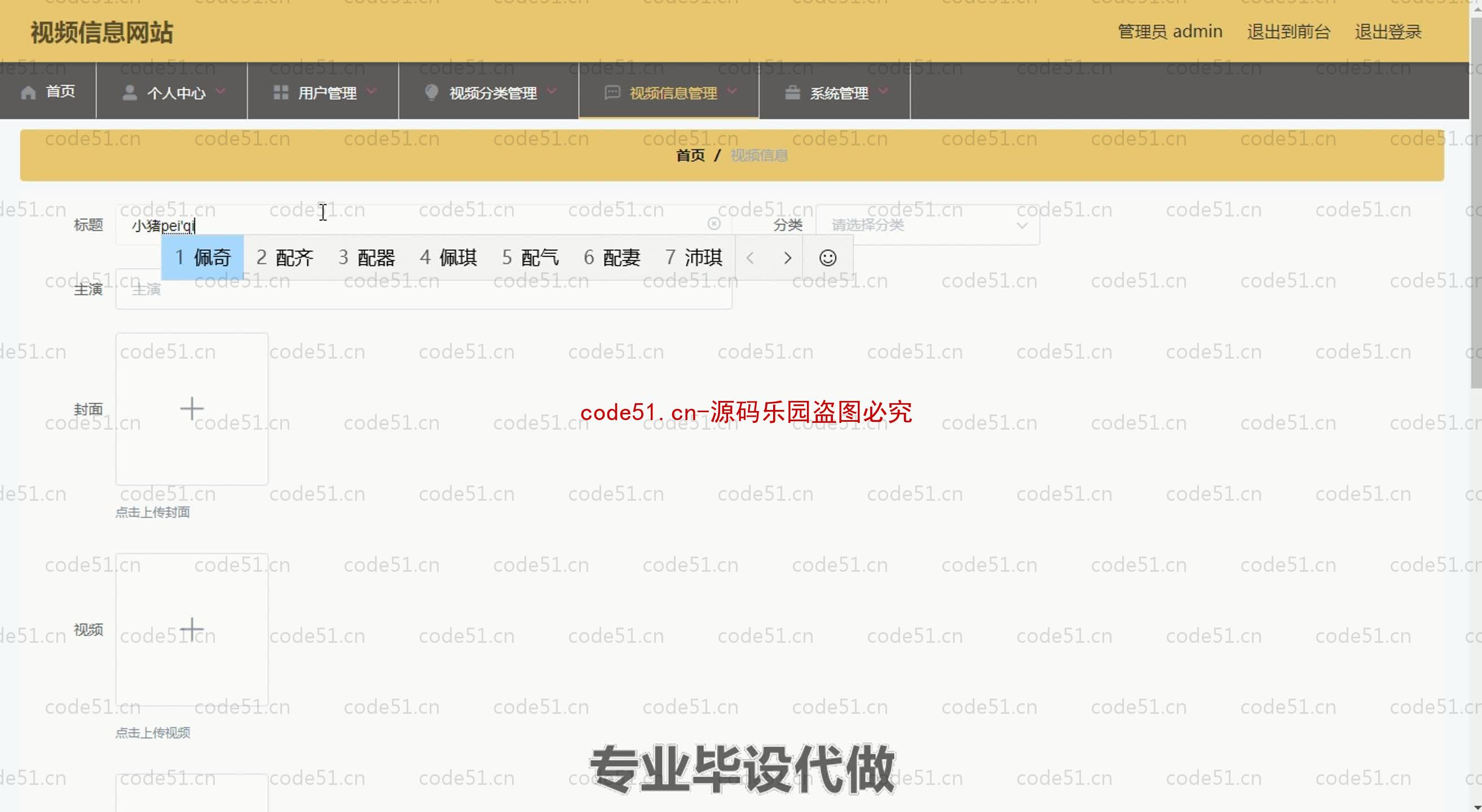Click the 视频 field label
The image size is (1482, 812).
(88, 629)
